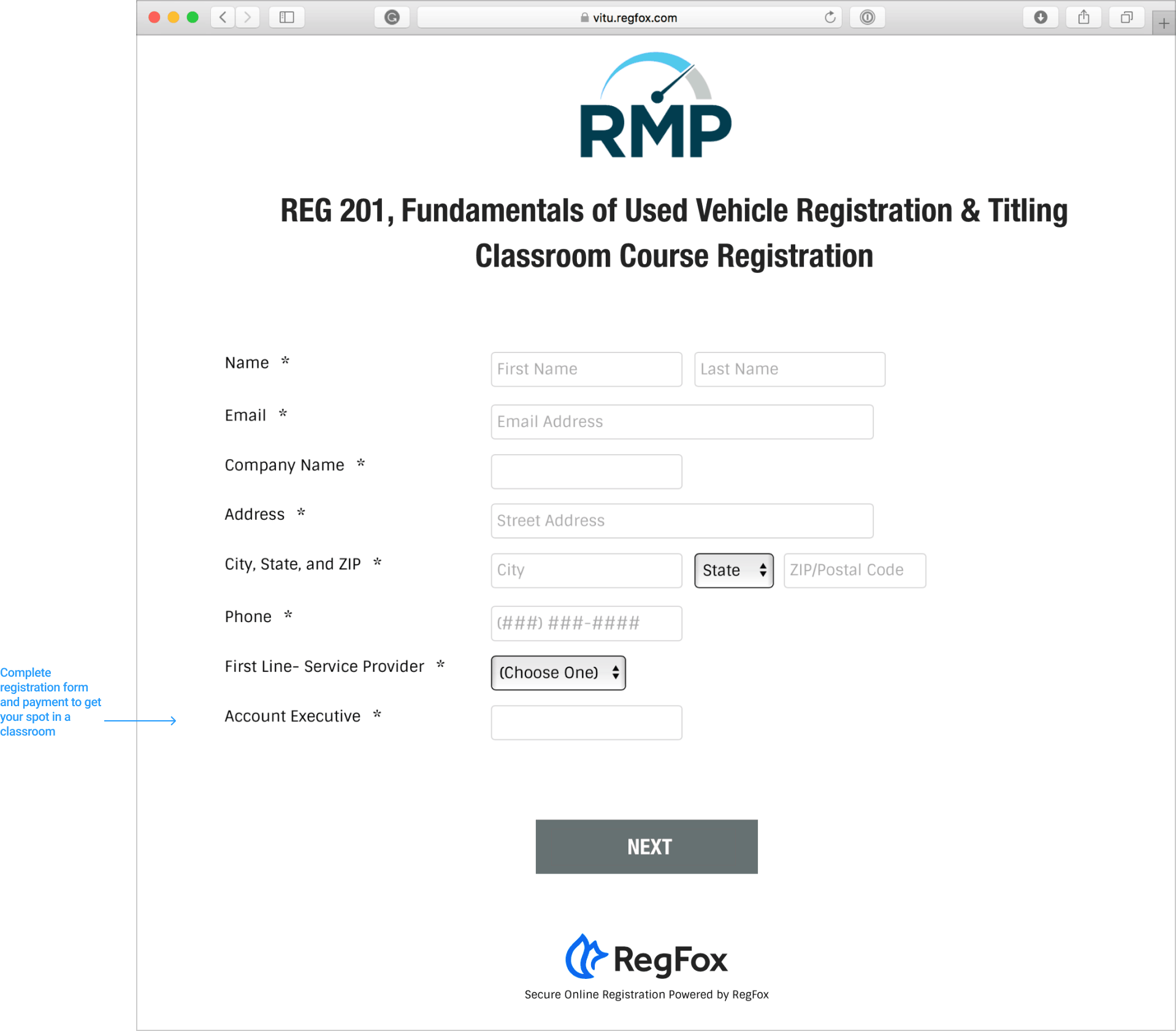Reload the page with the refresh icon

coord(830,17)
